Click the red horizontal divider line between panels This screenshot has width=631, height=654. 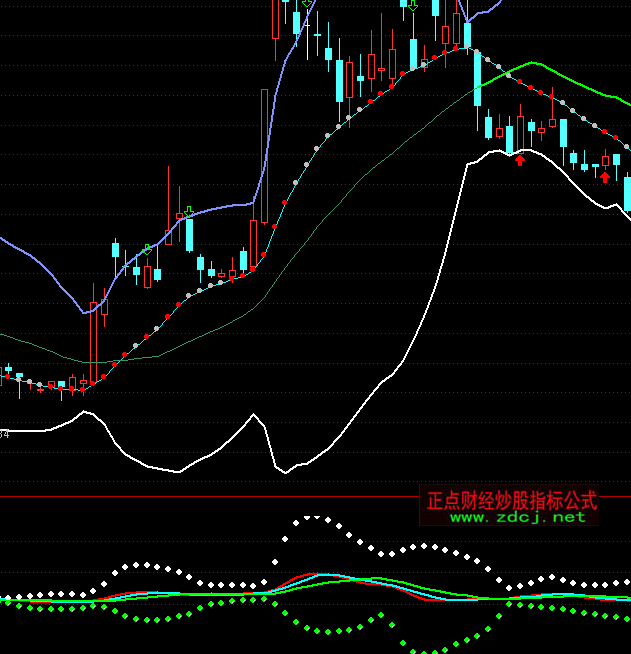(200, 496)
